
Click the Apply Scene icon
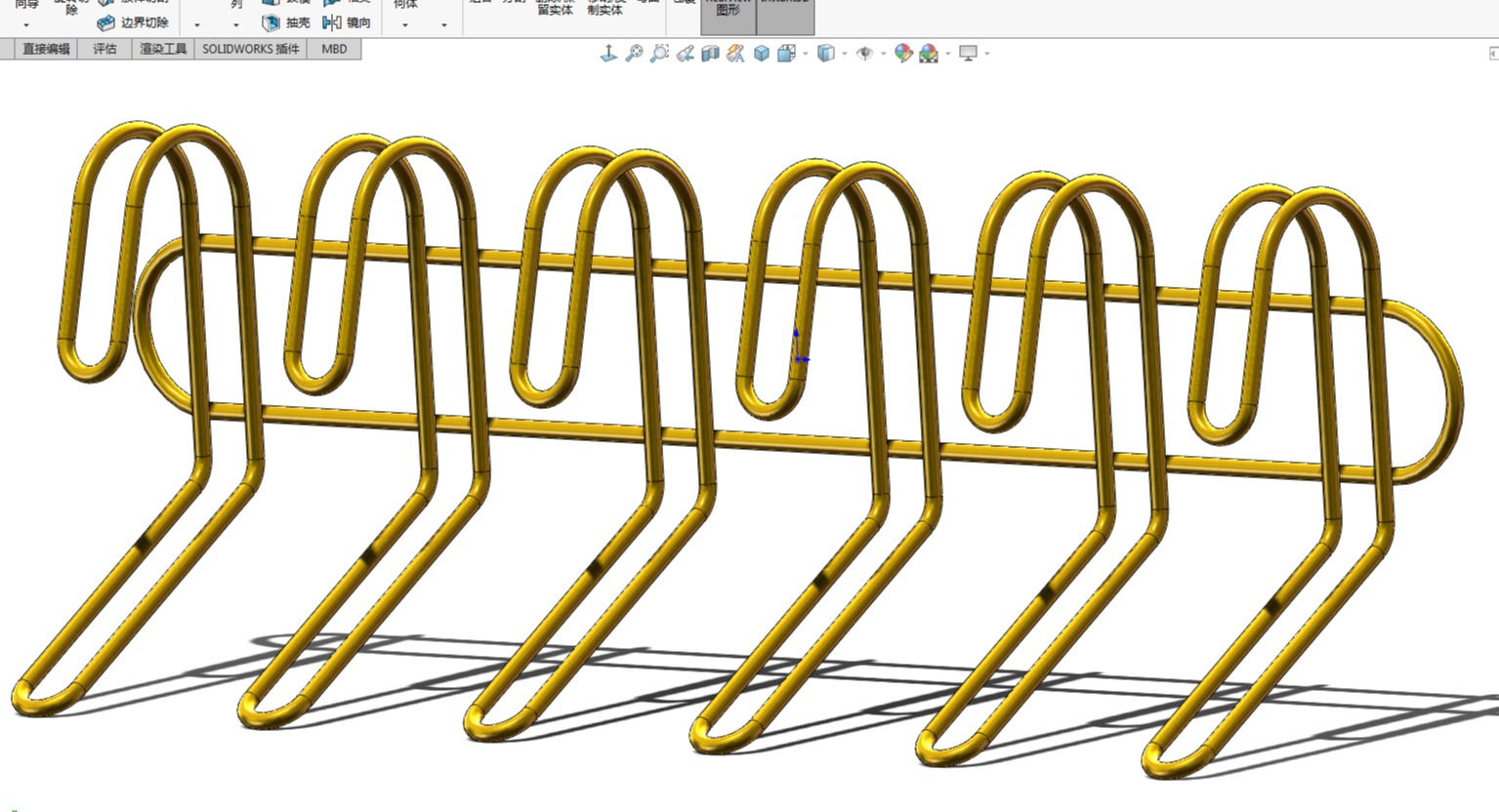[929, 54]
